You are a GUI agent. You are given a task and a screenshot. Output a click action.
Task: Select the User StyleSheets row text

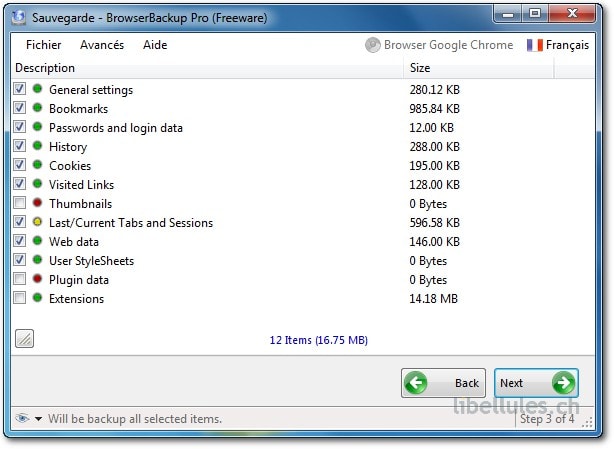pyautogui.click(x=91, y=261)
